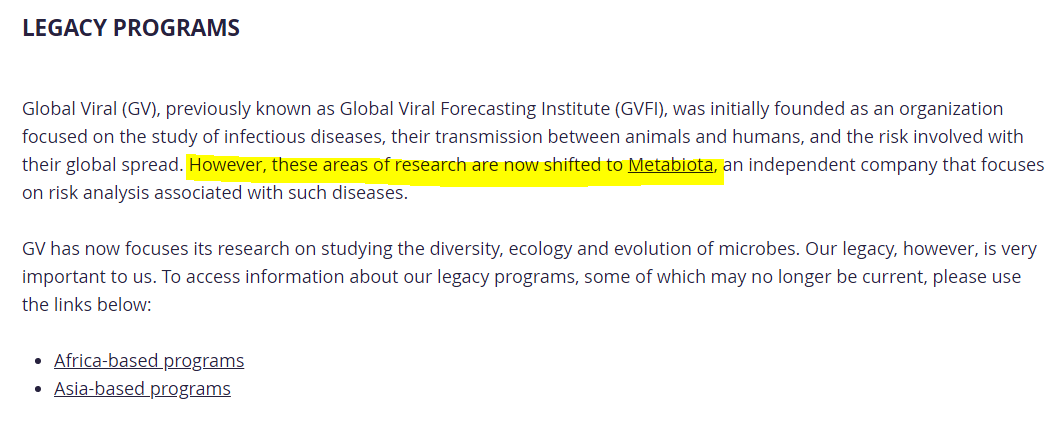Click the highlighted phrase "areas of research"
This screenshot has width=1060, height=442.
(x=391, y=165)
